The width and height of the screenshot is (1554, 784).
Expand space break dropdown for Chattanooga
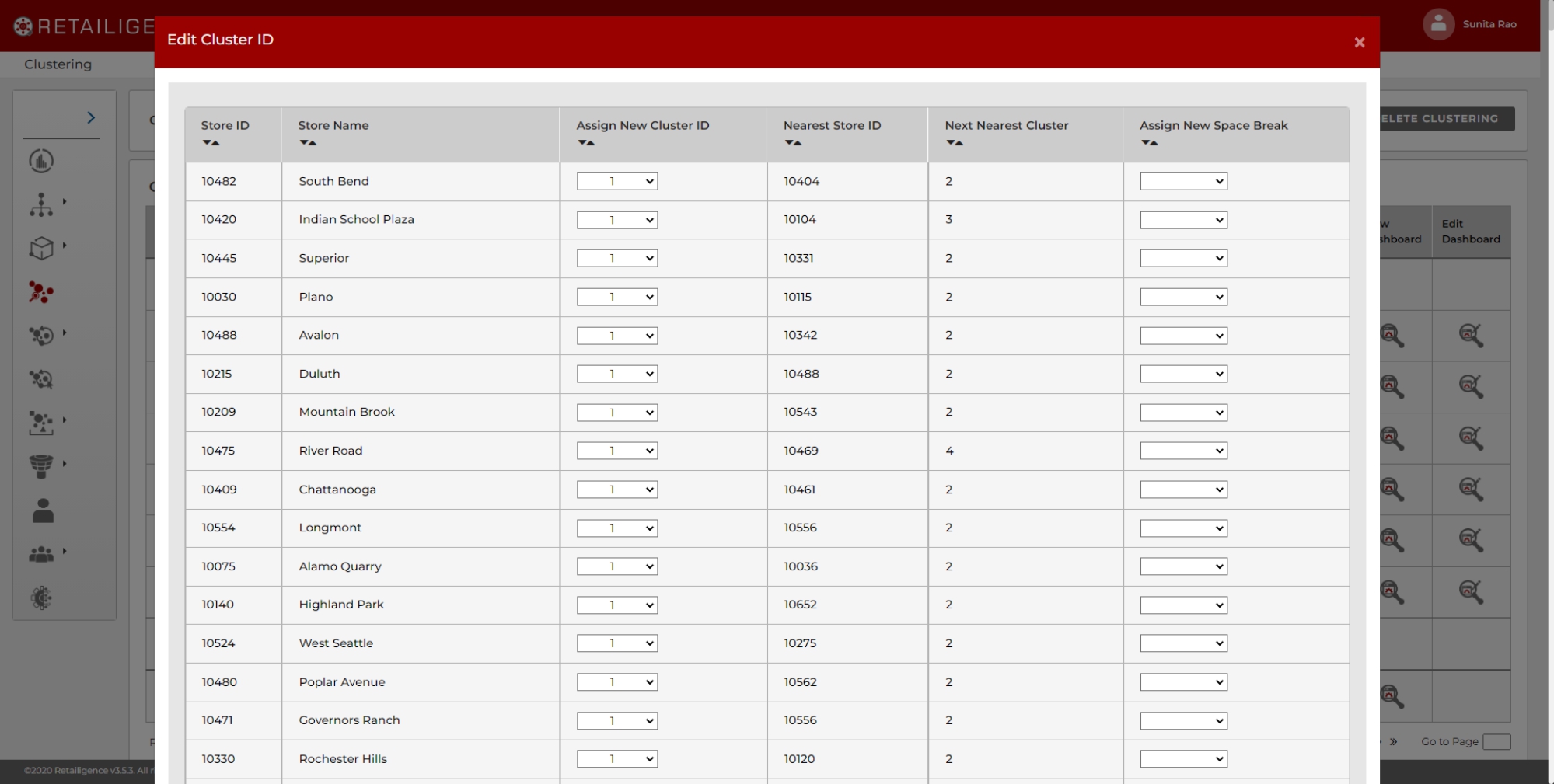(1183, 490)
